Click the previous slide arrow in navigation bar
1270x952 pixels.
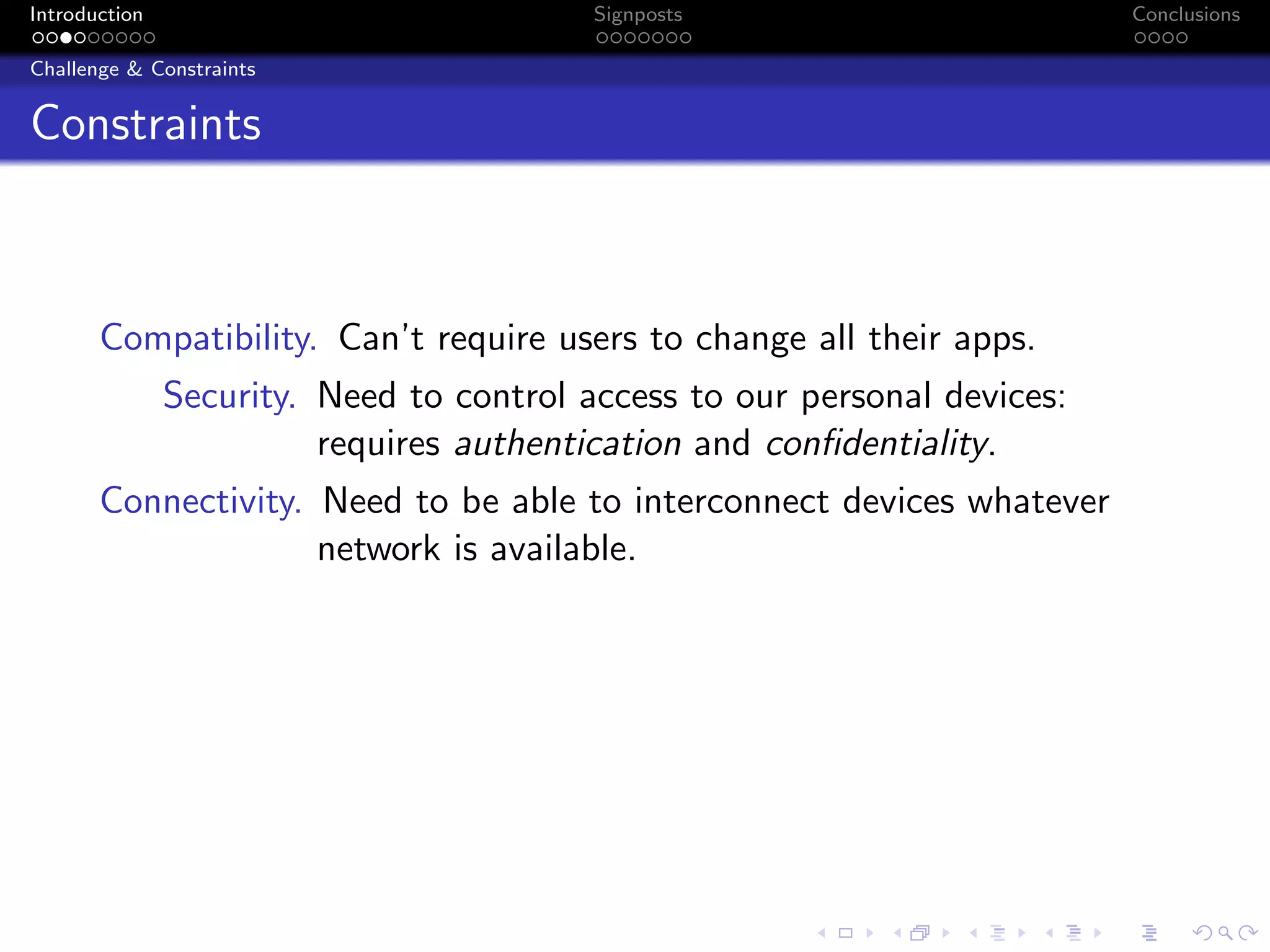822,933
